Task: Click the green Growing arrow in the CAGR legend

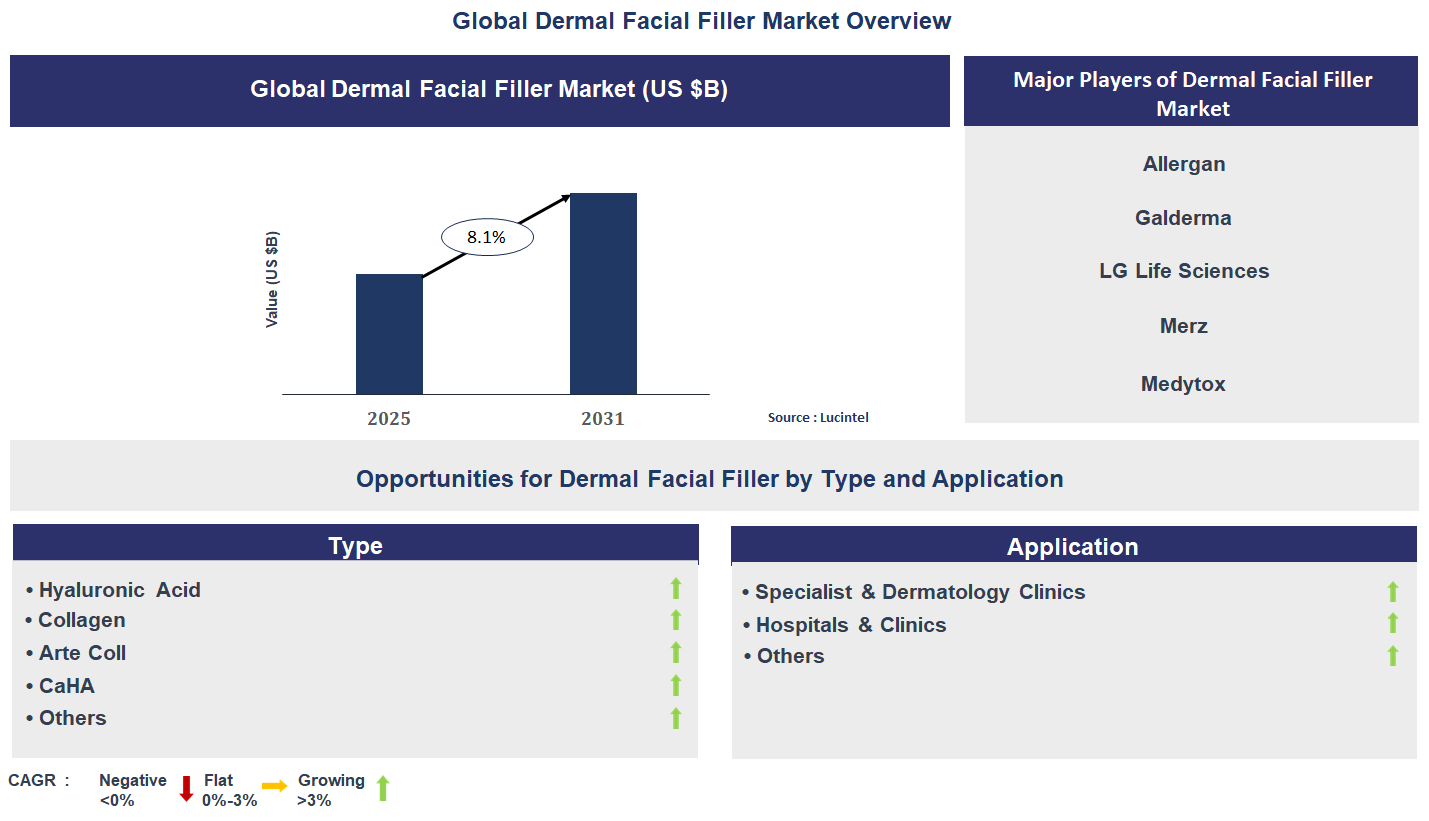Action: click(382, 789)
